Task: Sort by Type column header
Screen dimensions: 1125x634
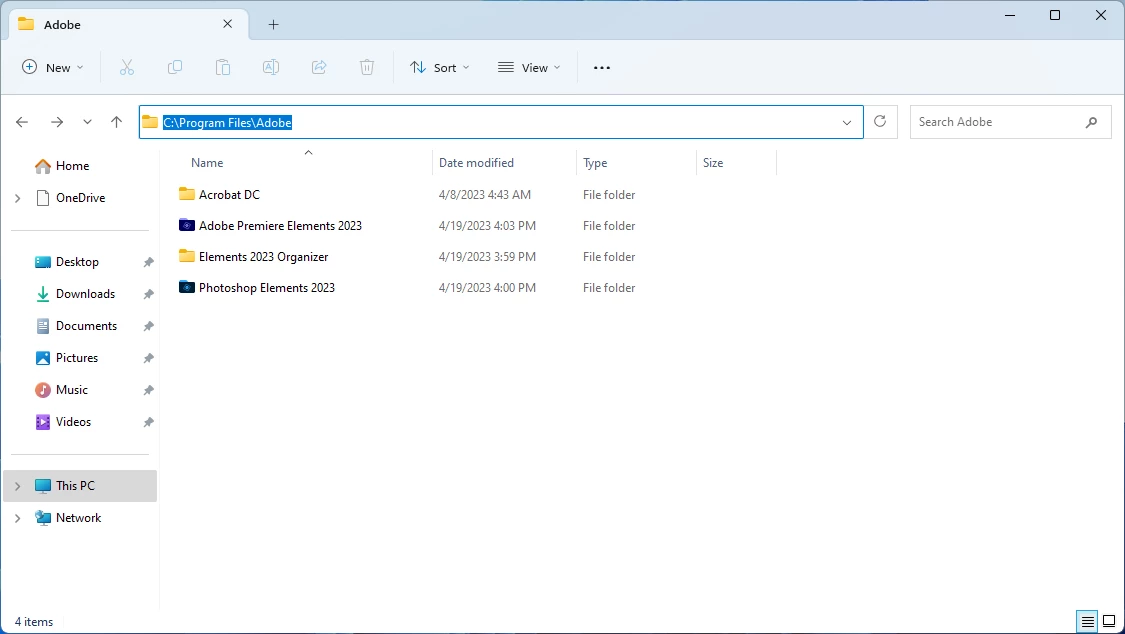Action: pyautogui.click(x=595, y=163)
